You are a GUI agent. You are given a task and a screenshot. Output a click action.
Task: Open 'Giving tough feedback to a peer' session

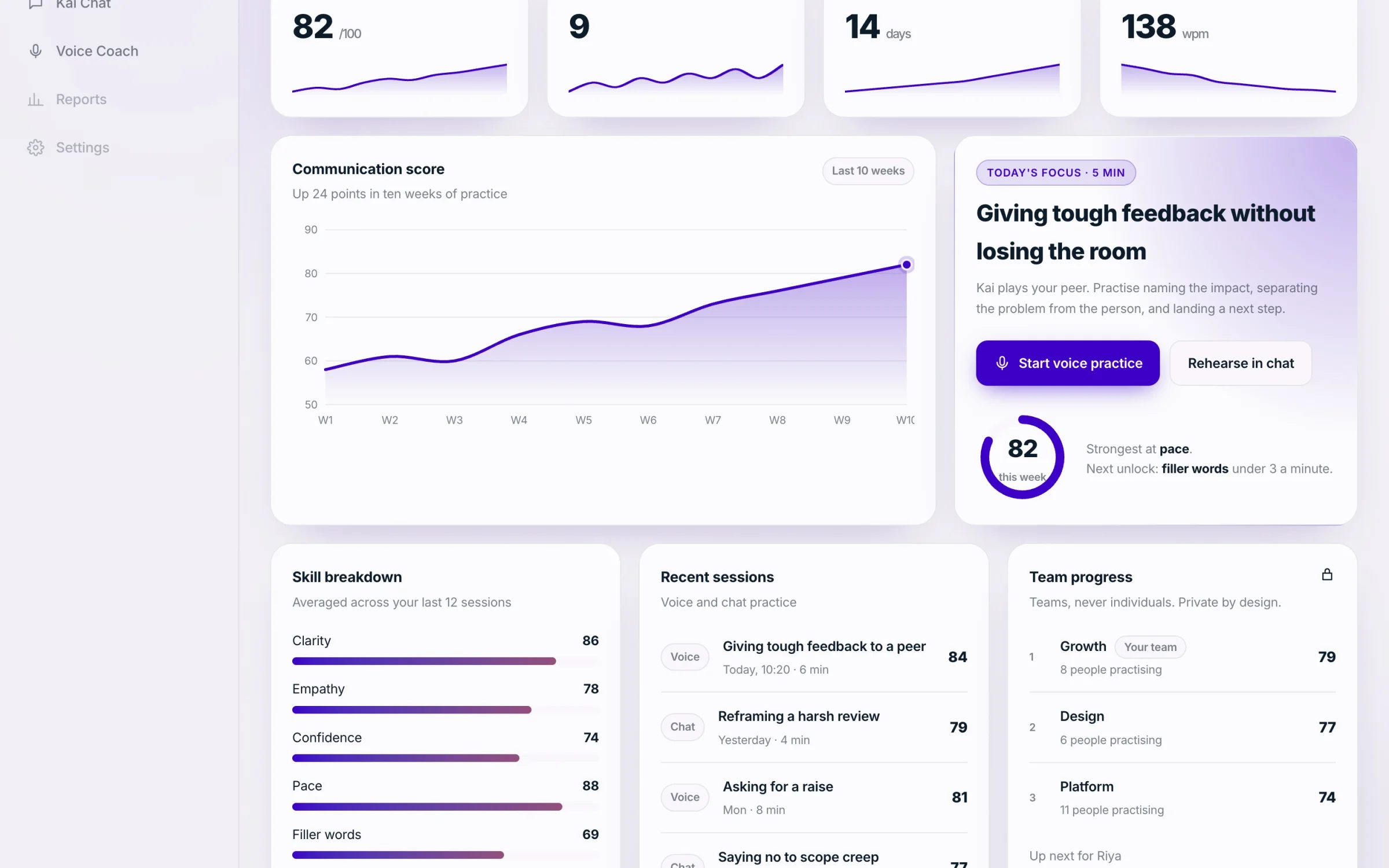click(x=814, y=657)
